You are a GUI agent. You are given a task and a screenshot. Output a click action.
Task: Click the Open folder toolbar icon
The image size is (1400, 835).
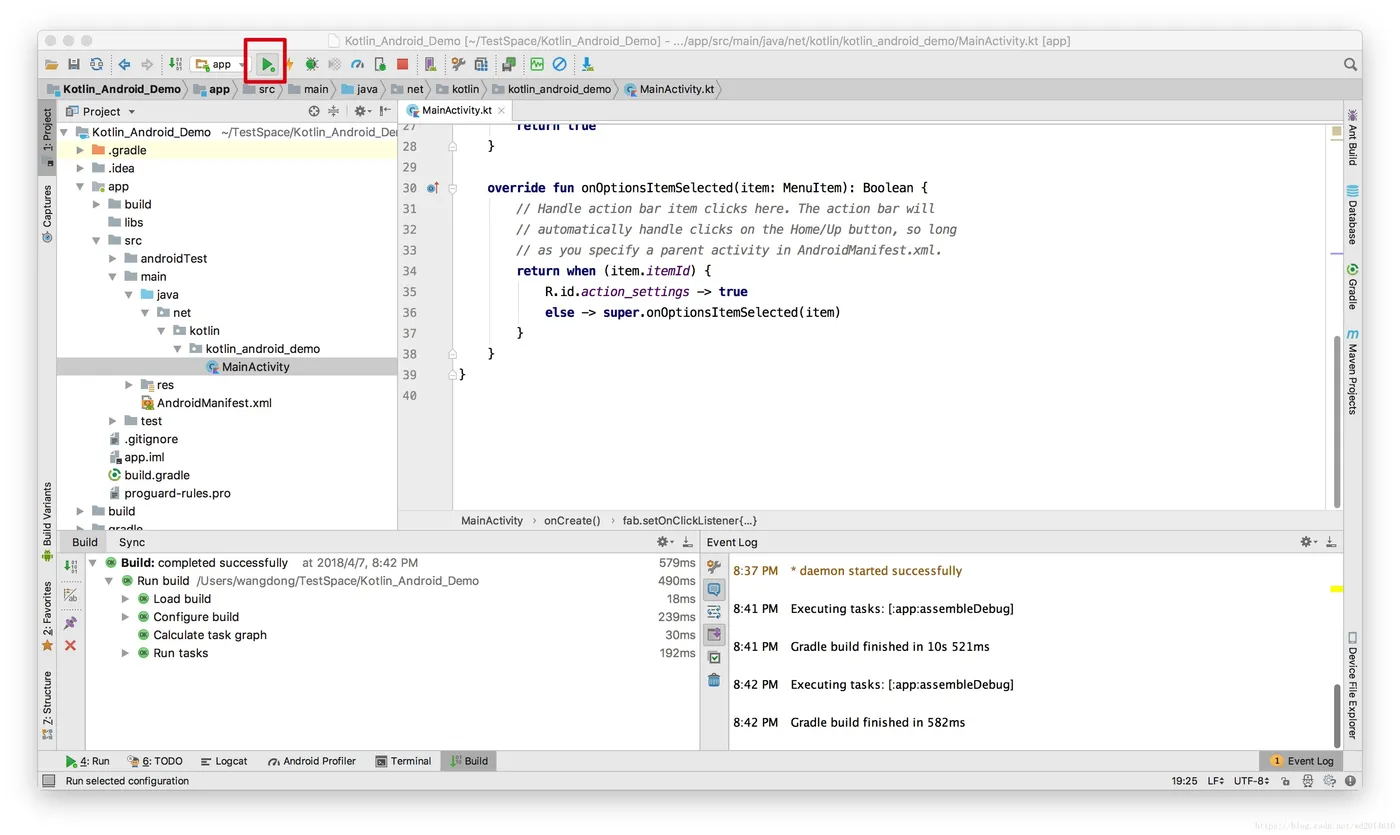(52, 64)
